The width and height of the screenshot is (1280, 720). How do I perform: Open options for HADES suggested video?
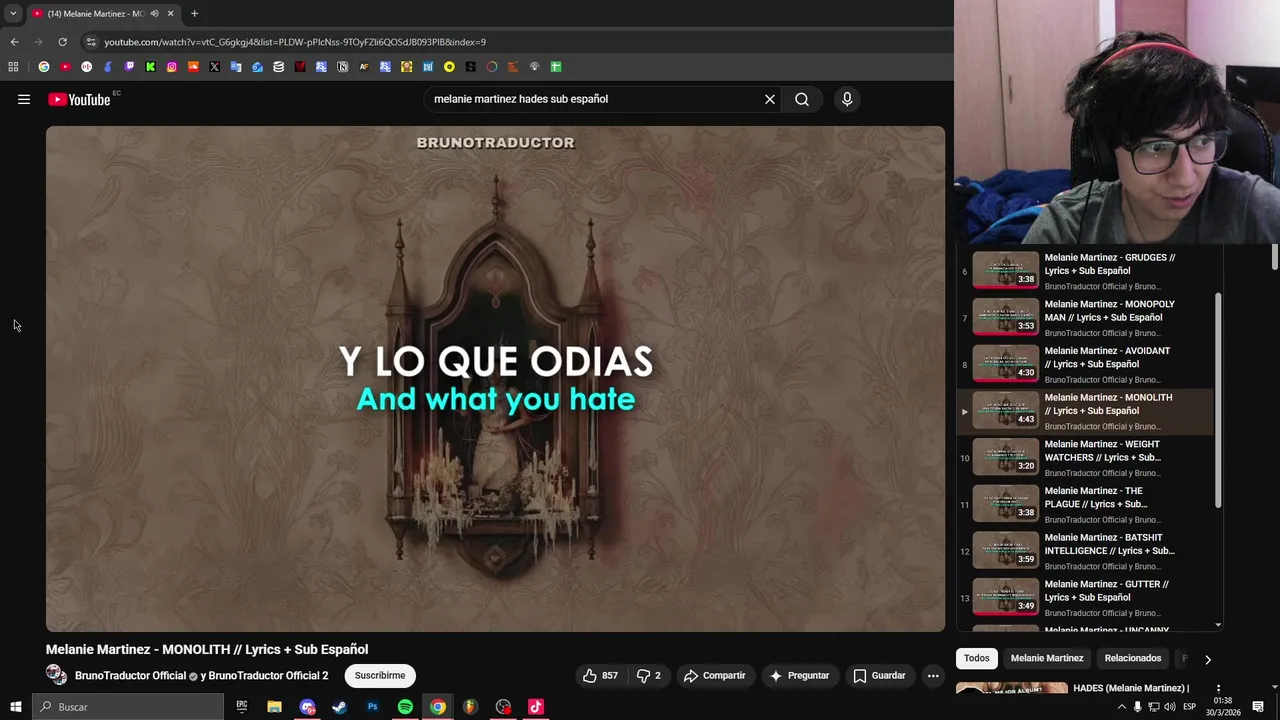(x=1218, y=689)
